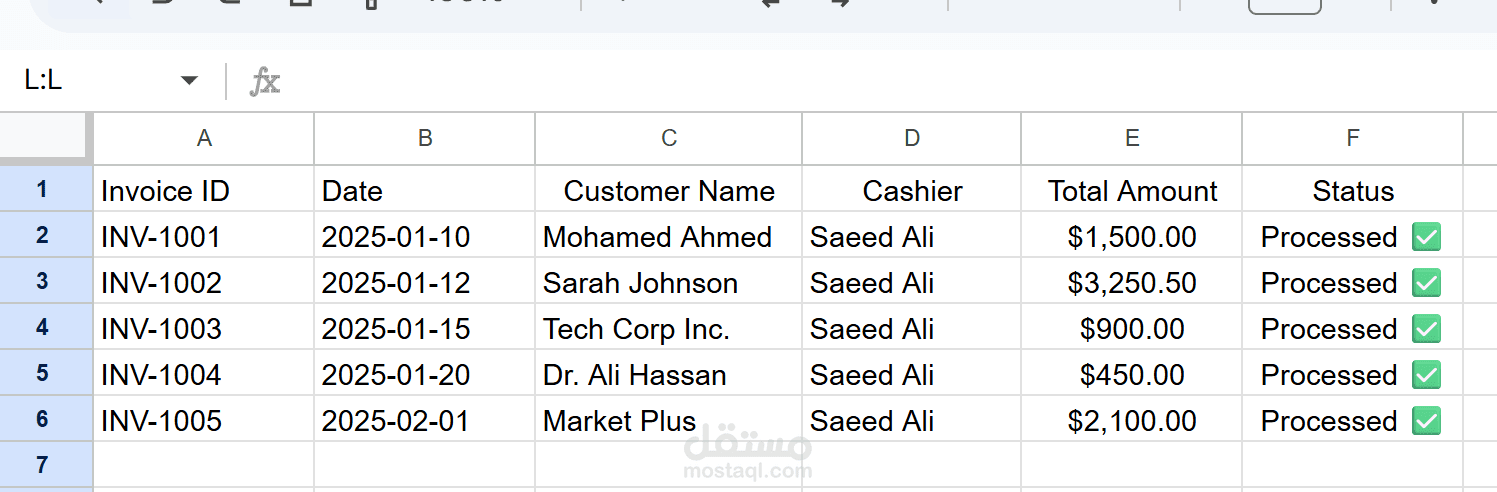Click the Name Box showing L:L

pos(90,81)
